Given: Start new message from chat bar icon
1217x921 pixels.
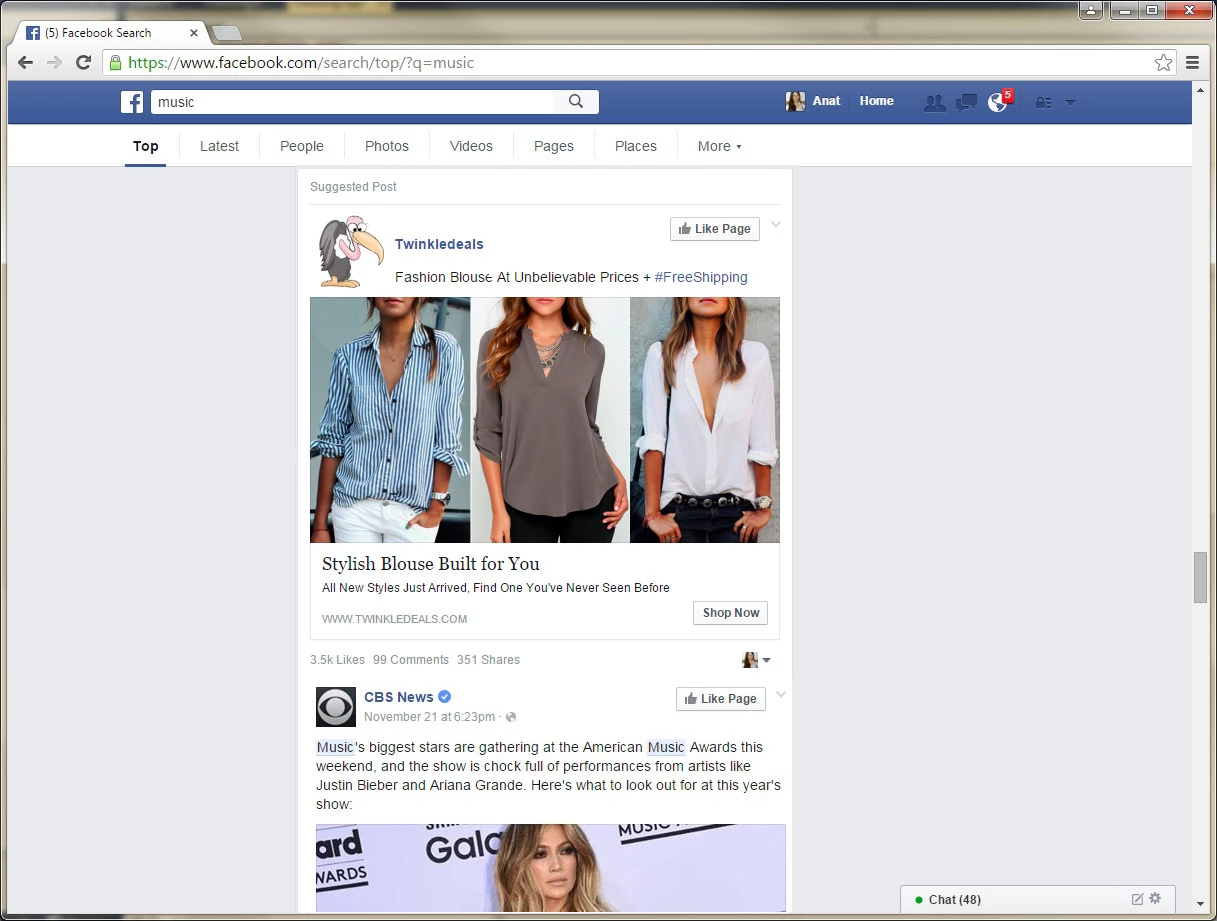Looking at the screenshot, I should [x=1137, y=899].
